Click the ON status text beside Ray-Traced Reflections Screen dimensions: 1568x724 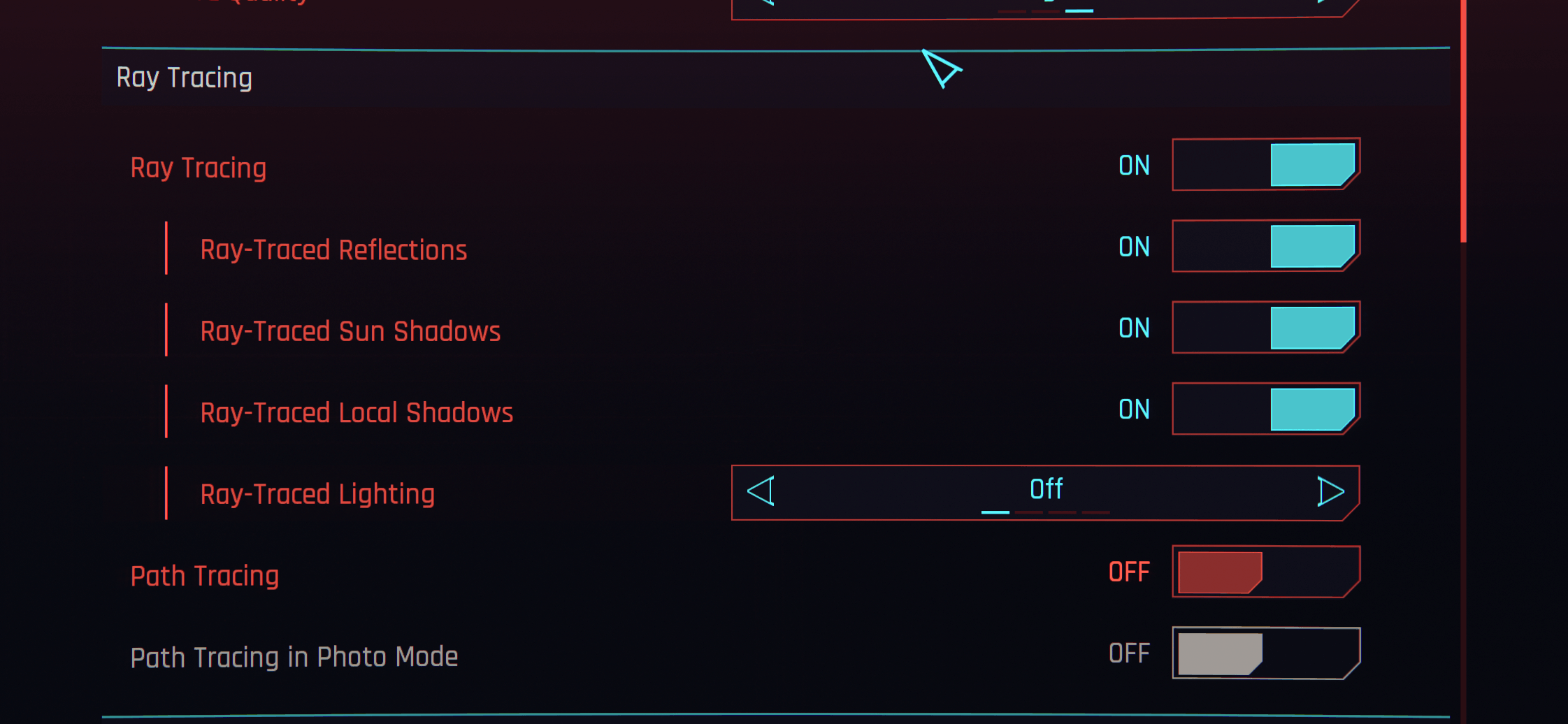tap(1134, 247)
